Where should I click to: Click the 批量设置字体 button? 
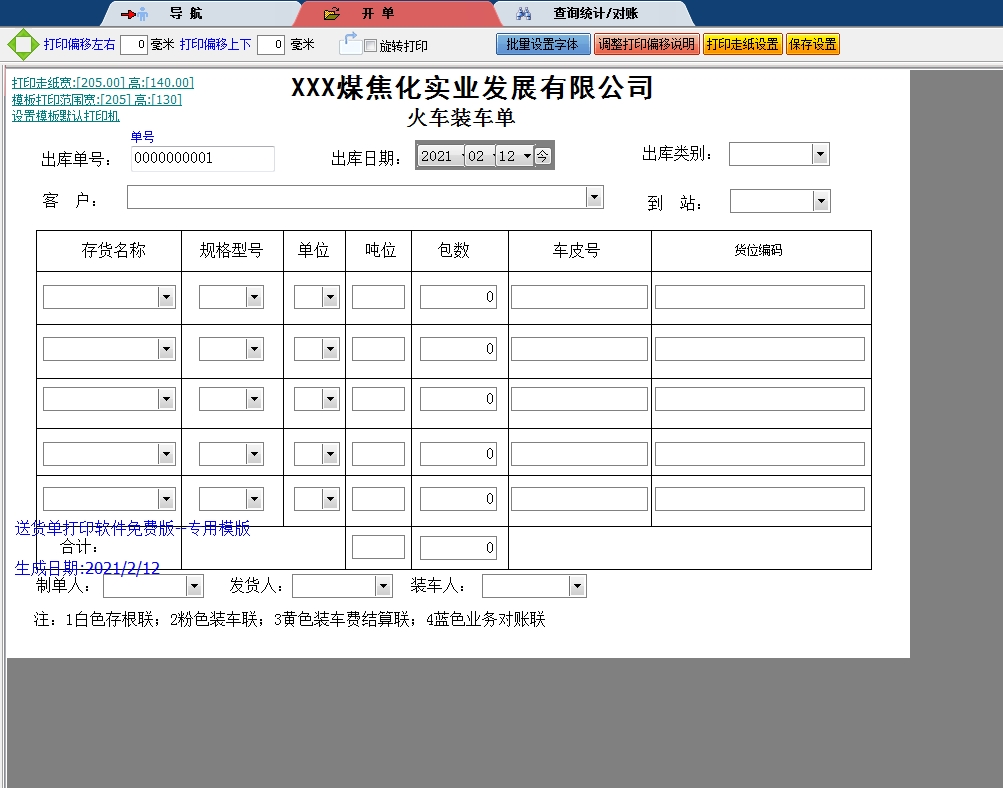pos(542,45)
